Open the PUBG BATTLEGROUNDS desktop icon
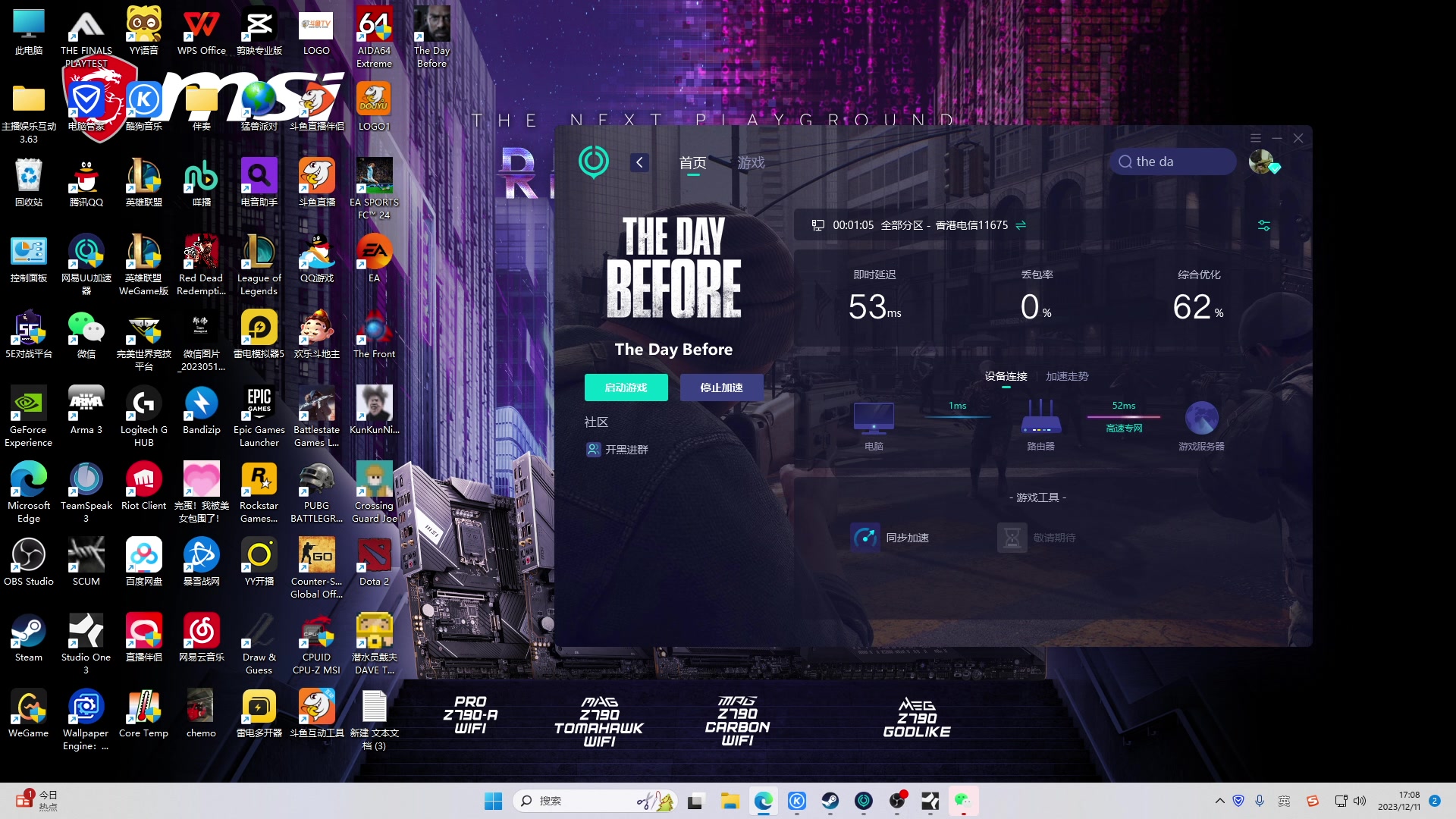Screen dimensions: 1456x819 317,492
